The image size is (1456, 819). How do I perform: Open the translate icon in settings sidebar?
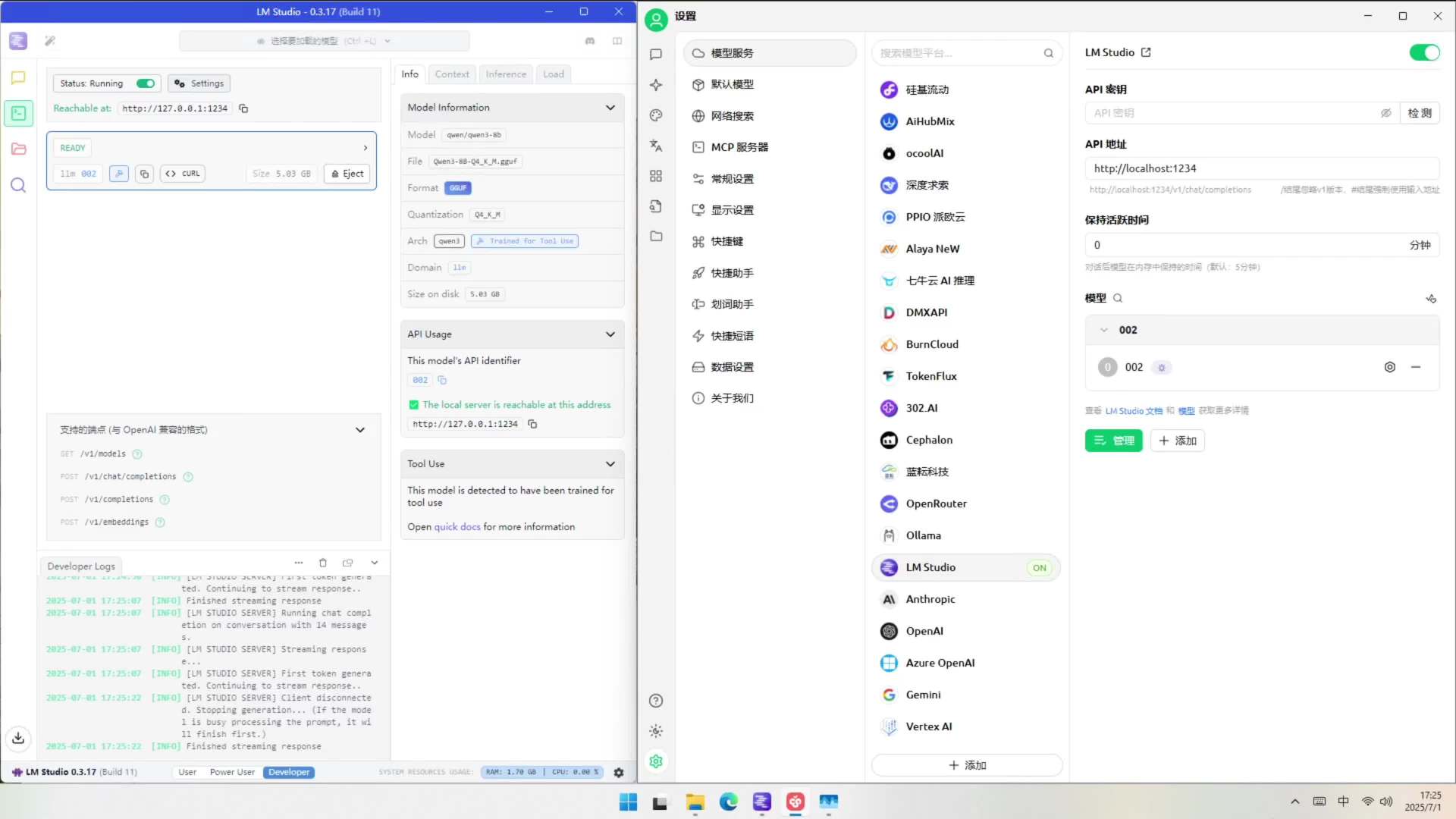656,146
